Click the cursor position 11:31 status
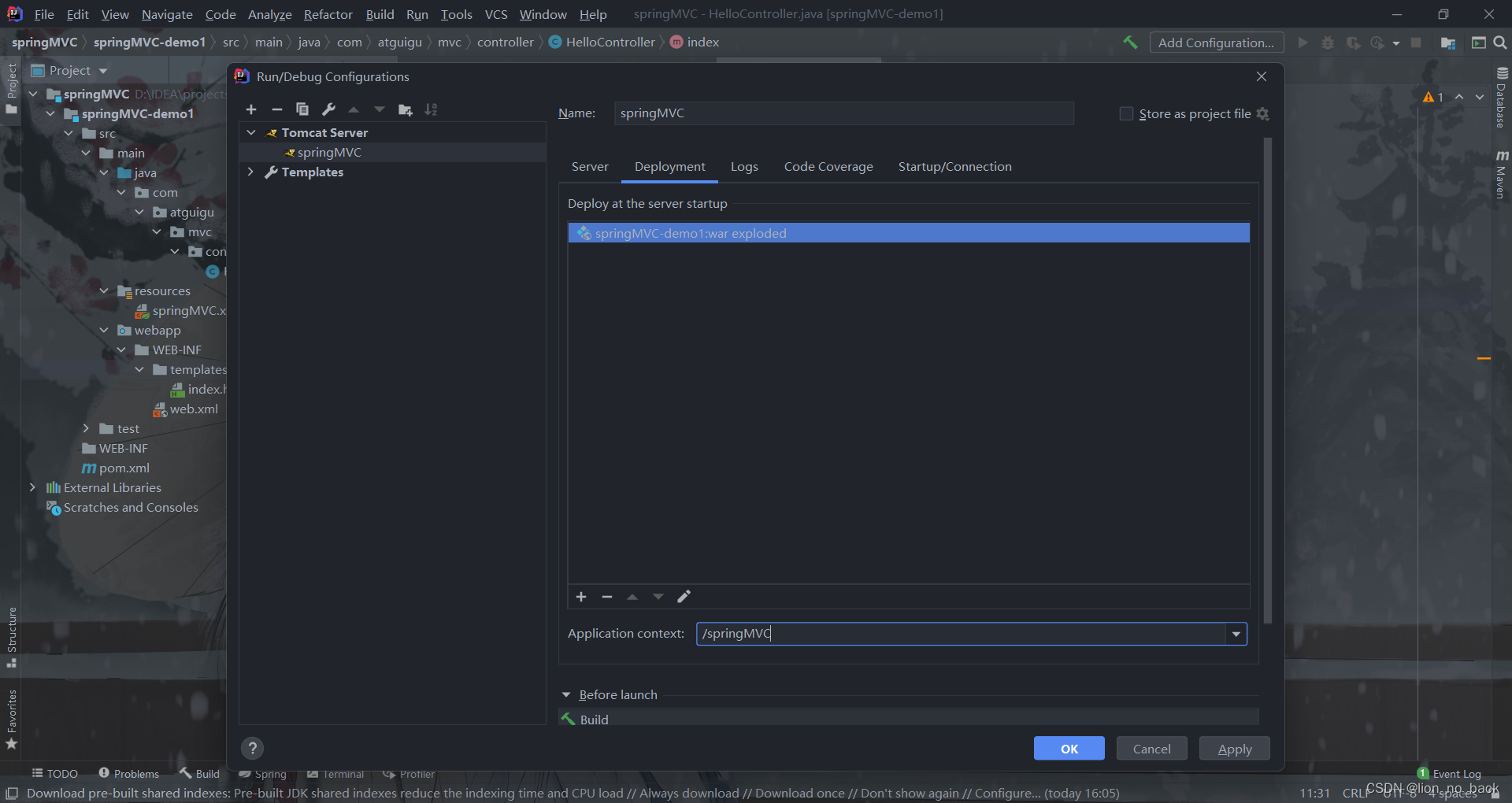This screenshot has height=803, width=1512. [x=1314, y=794]
